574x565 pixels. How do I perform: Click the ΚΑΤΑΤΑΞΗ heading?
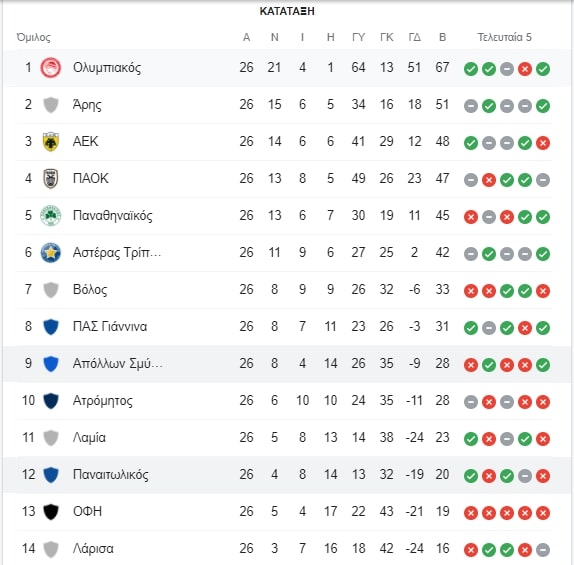pyautogui.click(x=287, y=11)
